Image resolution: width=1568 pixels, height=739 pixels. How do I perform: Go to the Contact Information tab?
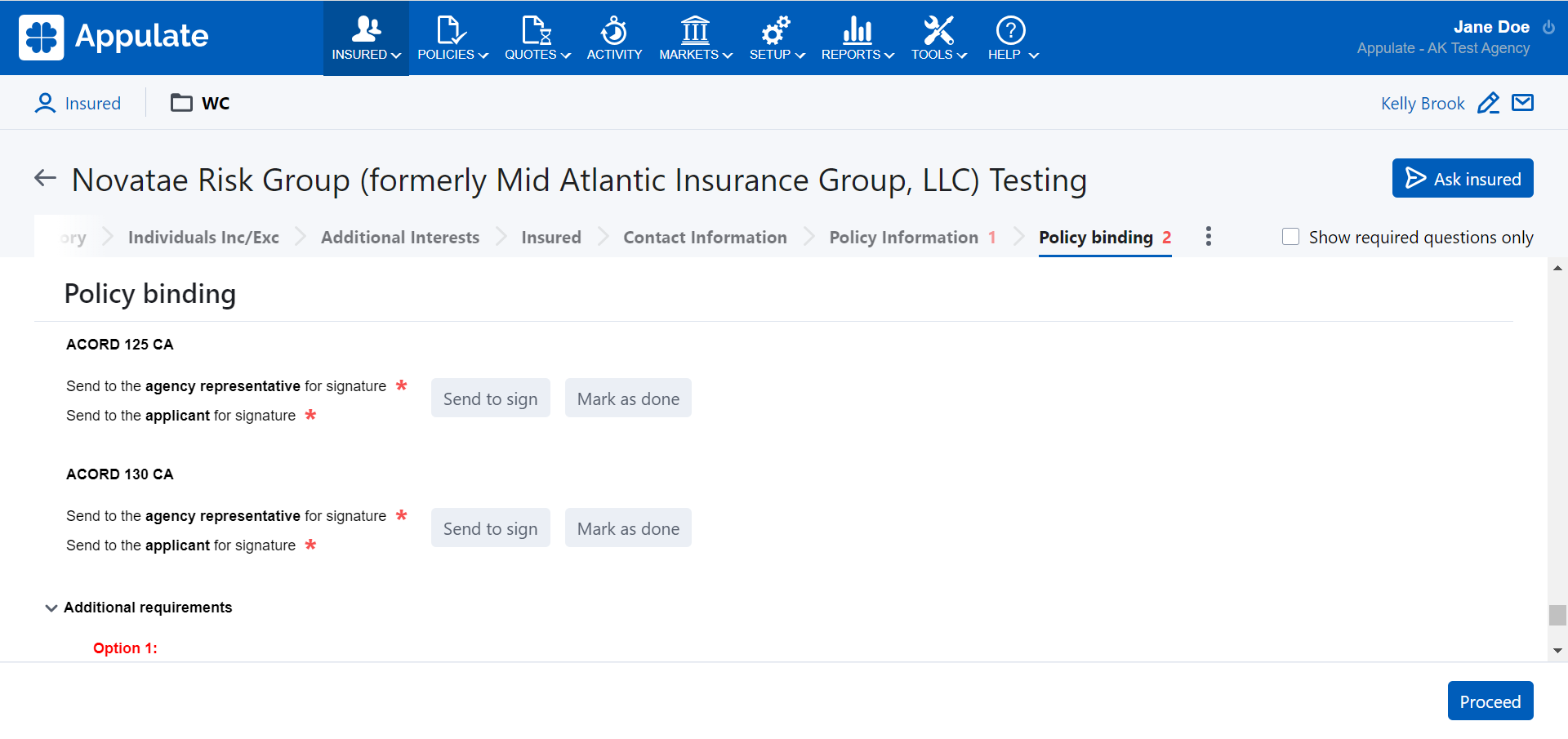(x=705, y=238)
